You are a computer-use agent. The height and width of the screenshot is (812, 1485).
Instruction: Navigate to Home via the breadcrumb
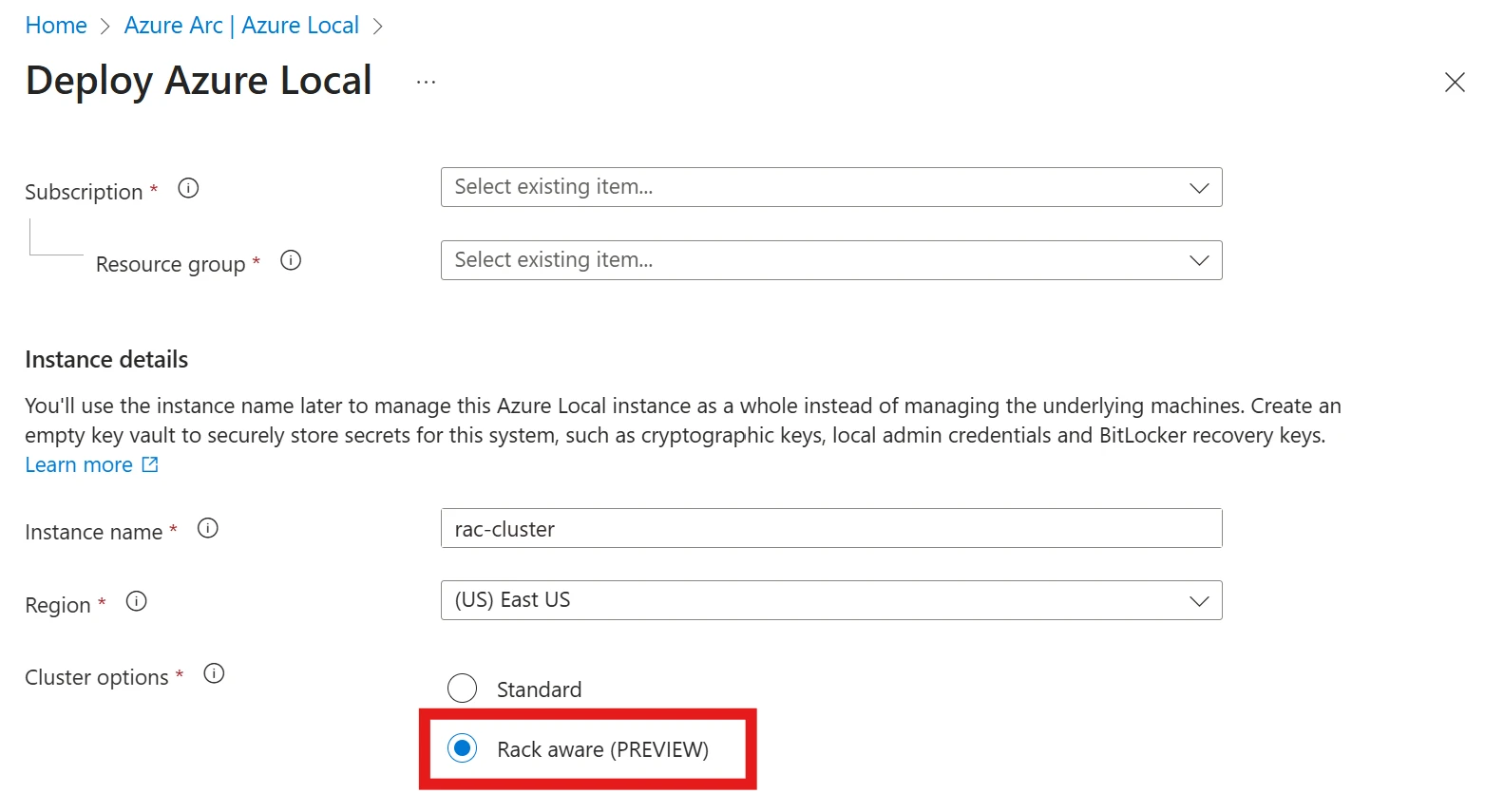[55, 25]
